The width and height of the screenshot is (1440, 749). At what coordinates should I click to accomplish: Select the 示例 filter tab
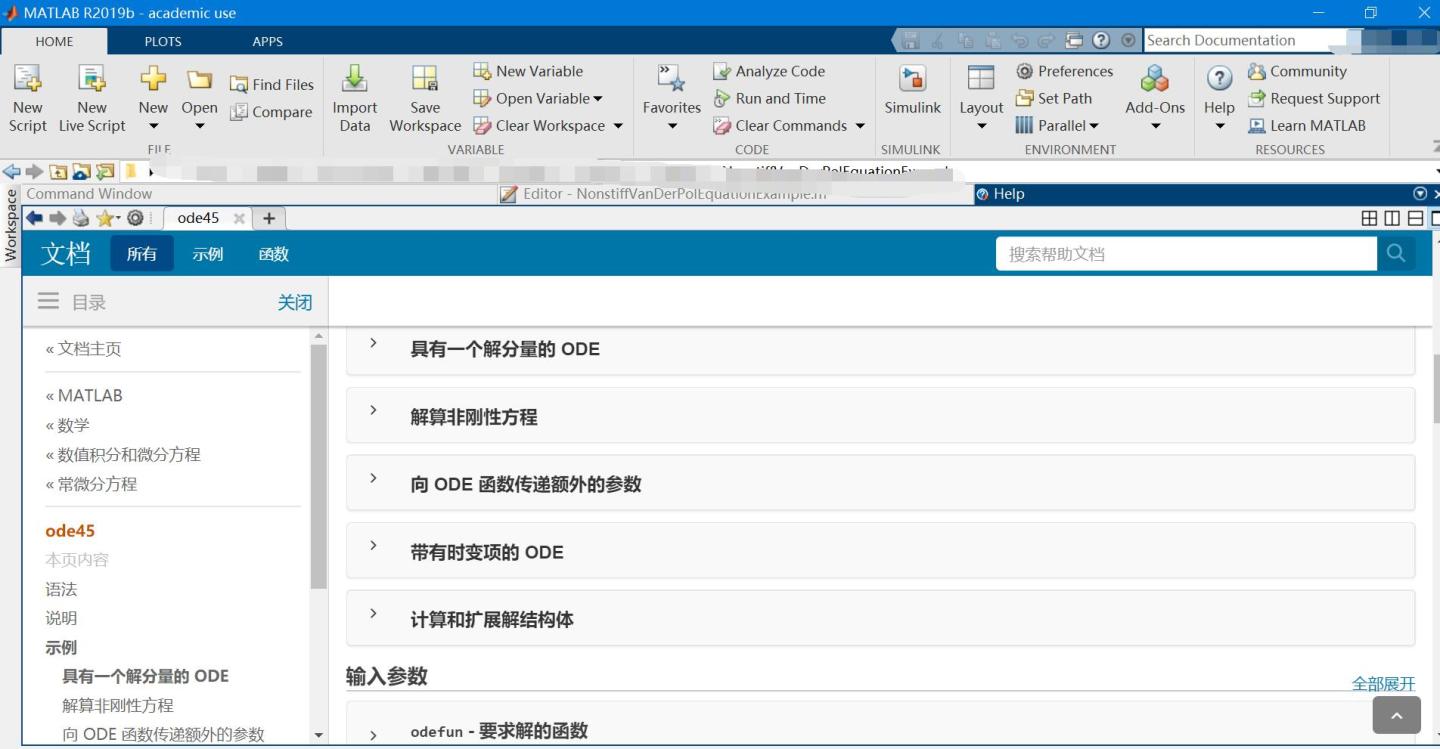(208, 254)
